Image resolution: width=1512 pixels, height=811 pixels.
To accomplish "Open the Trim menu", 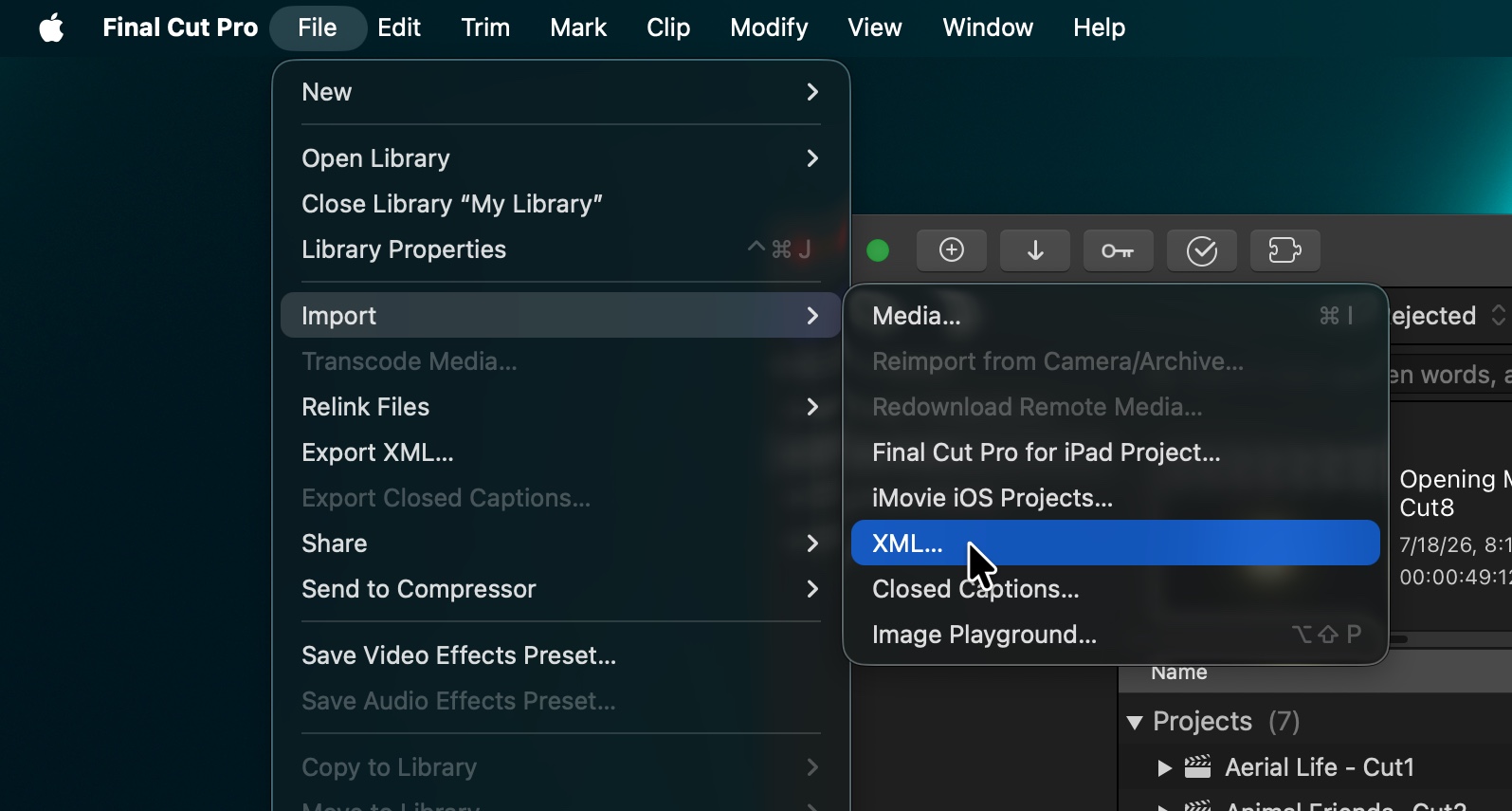I will click(x=485, y=28).
